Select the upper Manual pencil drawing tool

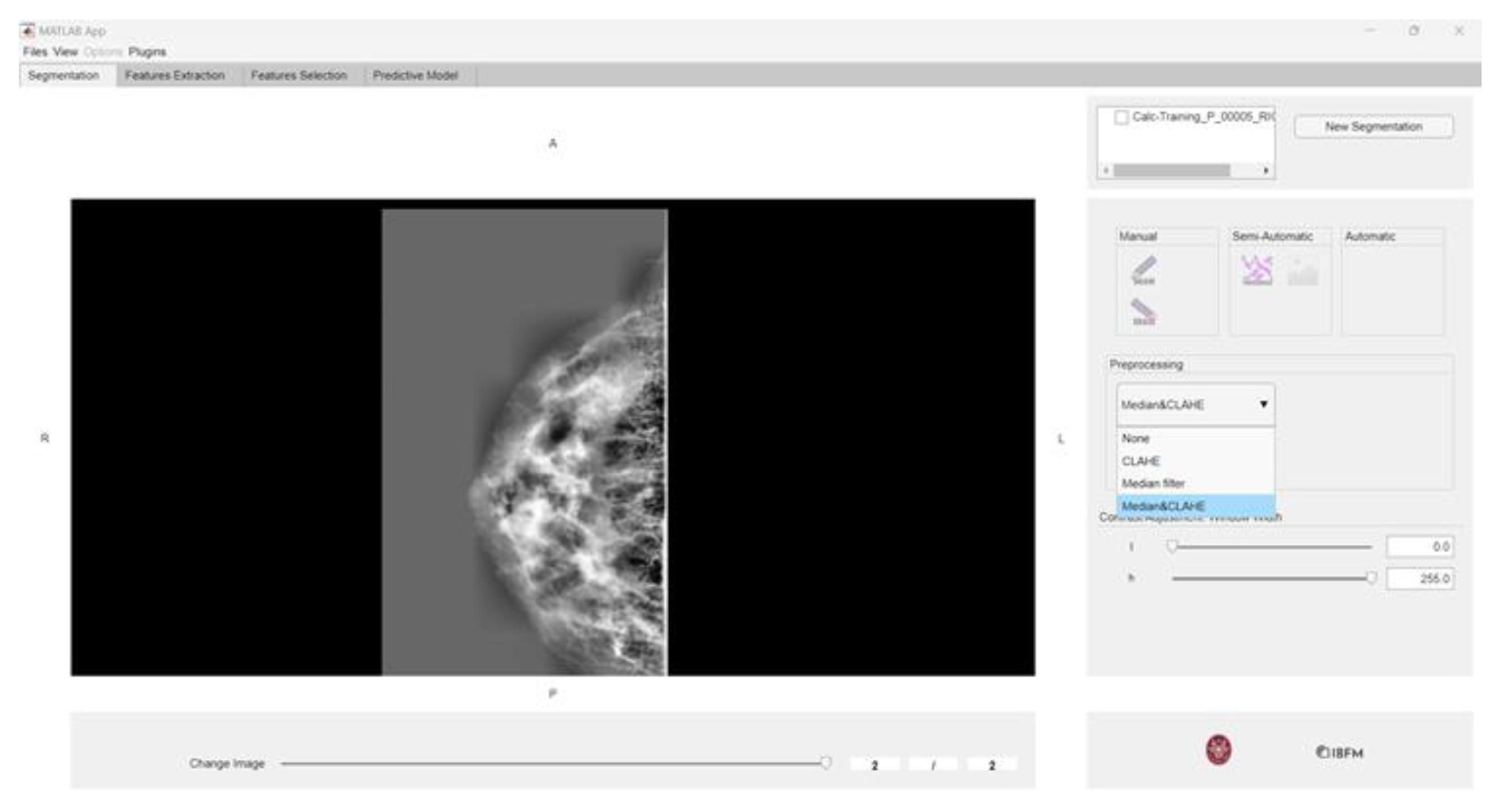tap(1143, 270)
